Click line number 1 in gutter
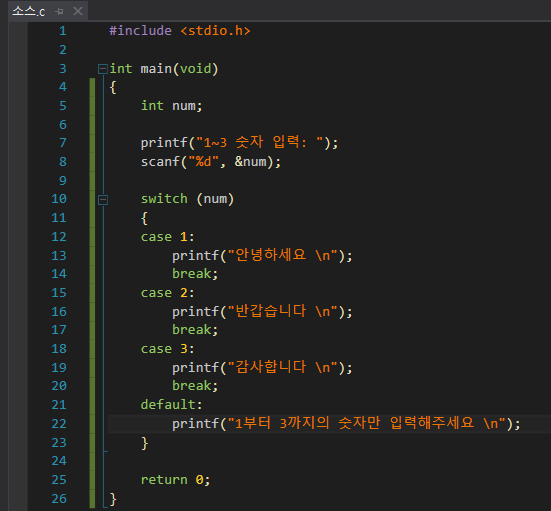Screen dimensions: 551x511 coord(63,31)
